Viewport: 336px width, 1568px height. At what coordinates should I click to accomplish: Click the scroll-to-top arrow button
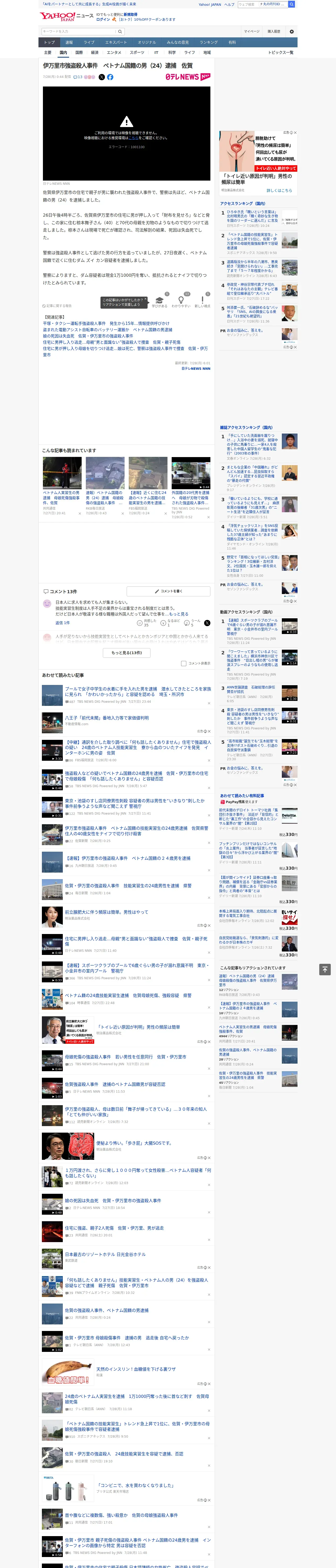[x=325, y=969]
